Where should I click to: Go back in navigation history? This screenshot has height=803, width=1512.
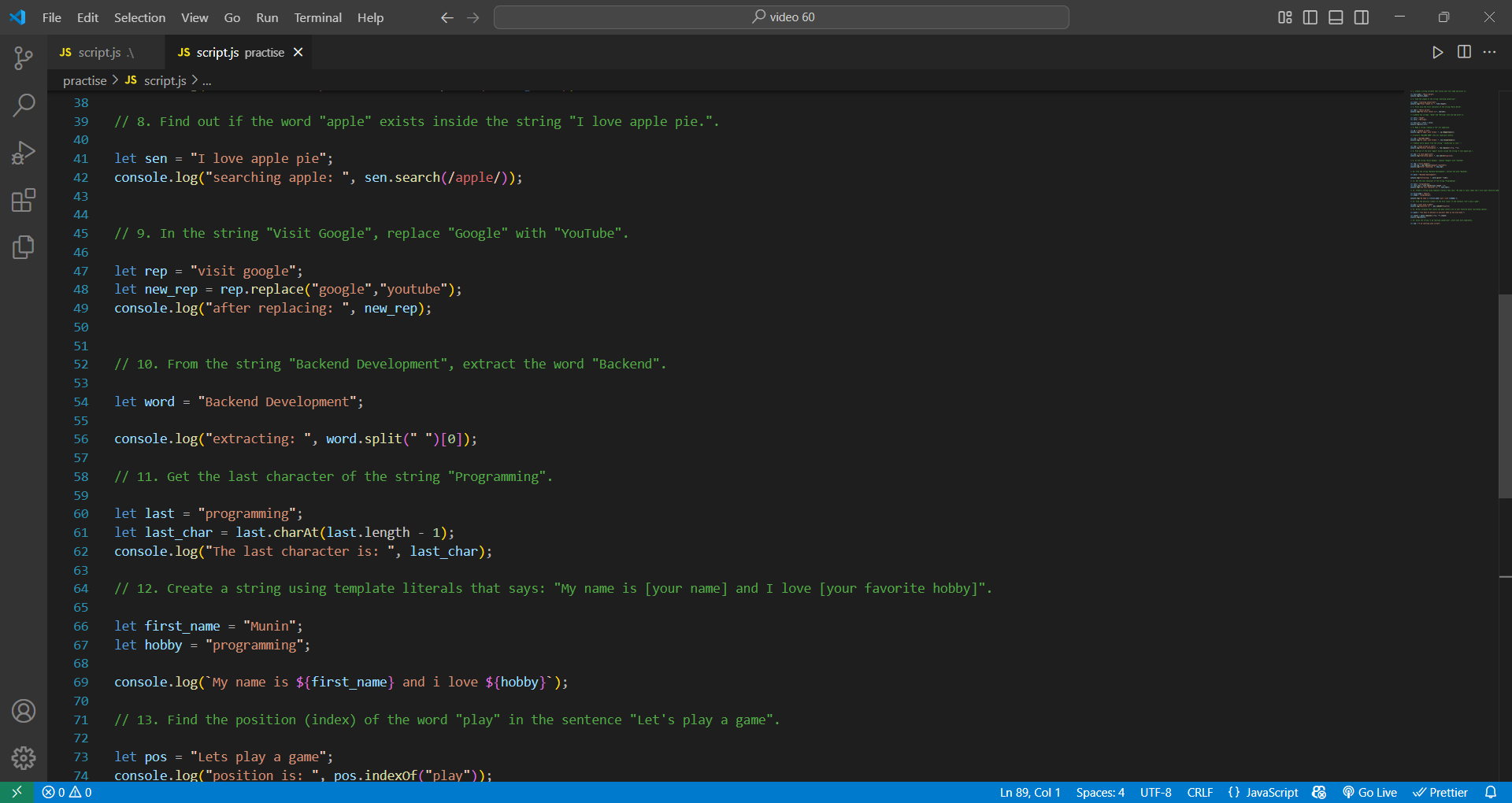(447, 17)
